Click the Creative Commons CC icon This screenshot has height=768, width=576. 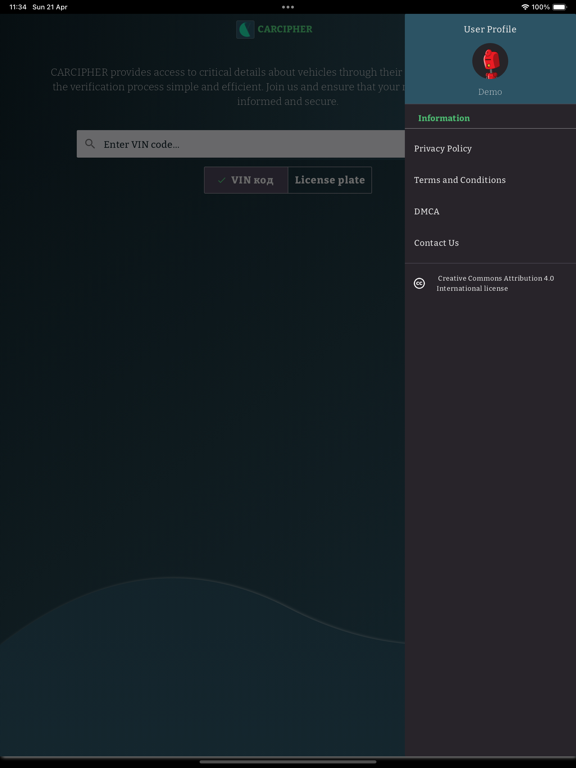[x=419, y=283]
